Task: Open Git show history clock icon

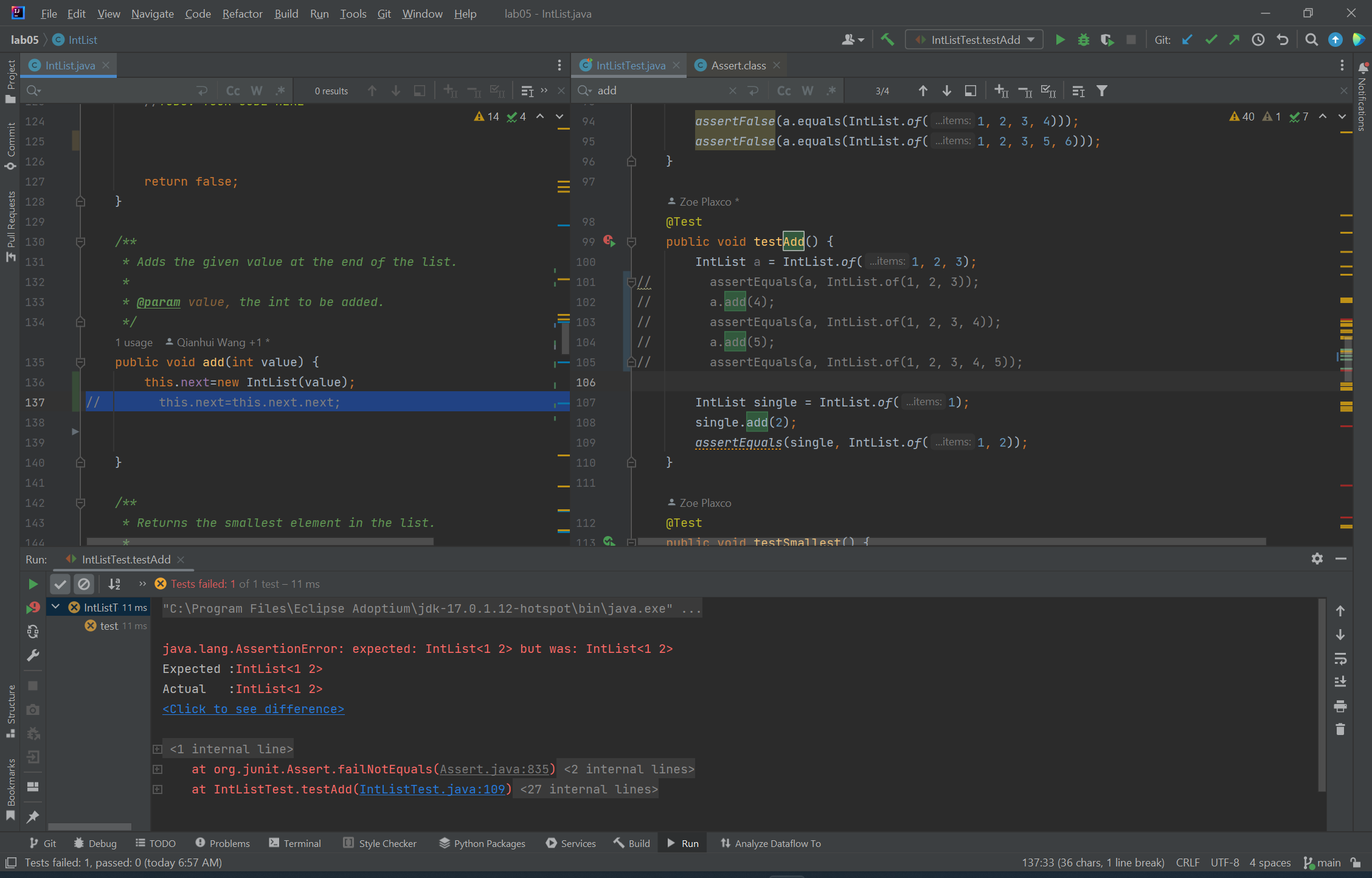Action: pos(1258,40)
